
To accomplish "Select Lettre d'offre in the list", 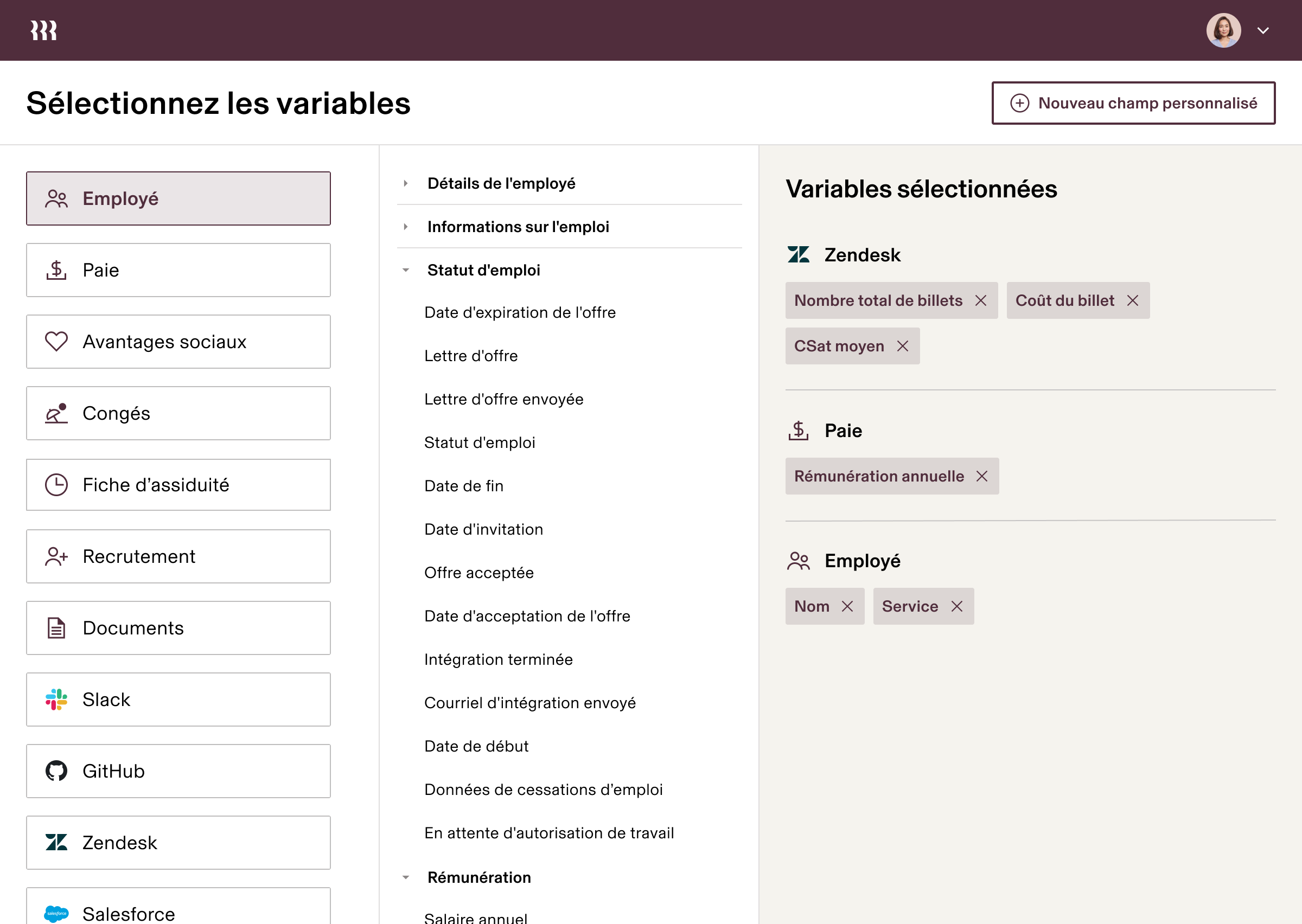I will point(470,356).
